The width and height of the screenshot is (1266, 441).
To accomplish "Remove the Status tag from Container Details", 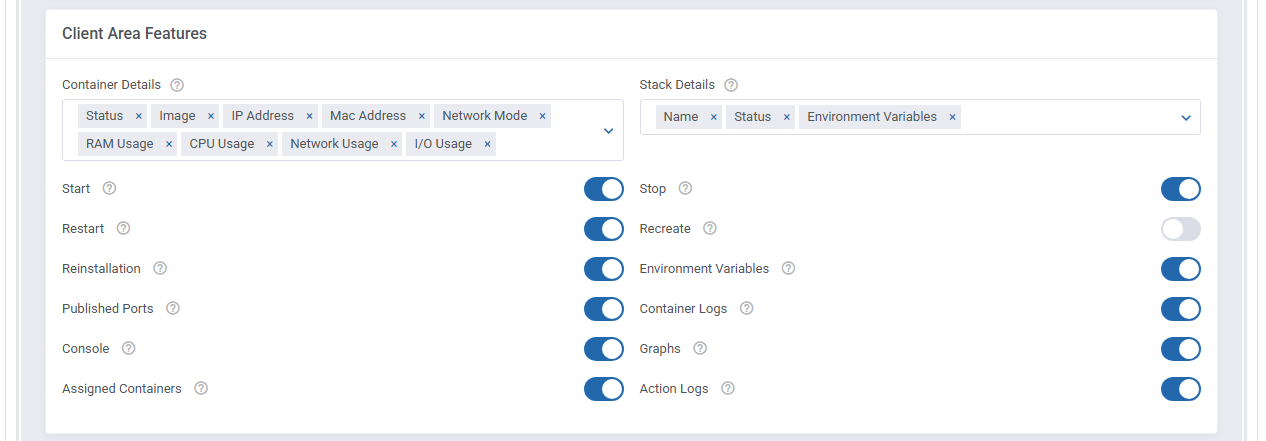I will pos(138,116).
